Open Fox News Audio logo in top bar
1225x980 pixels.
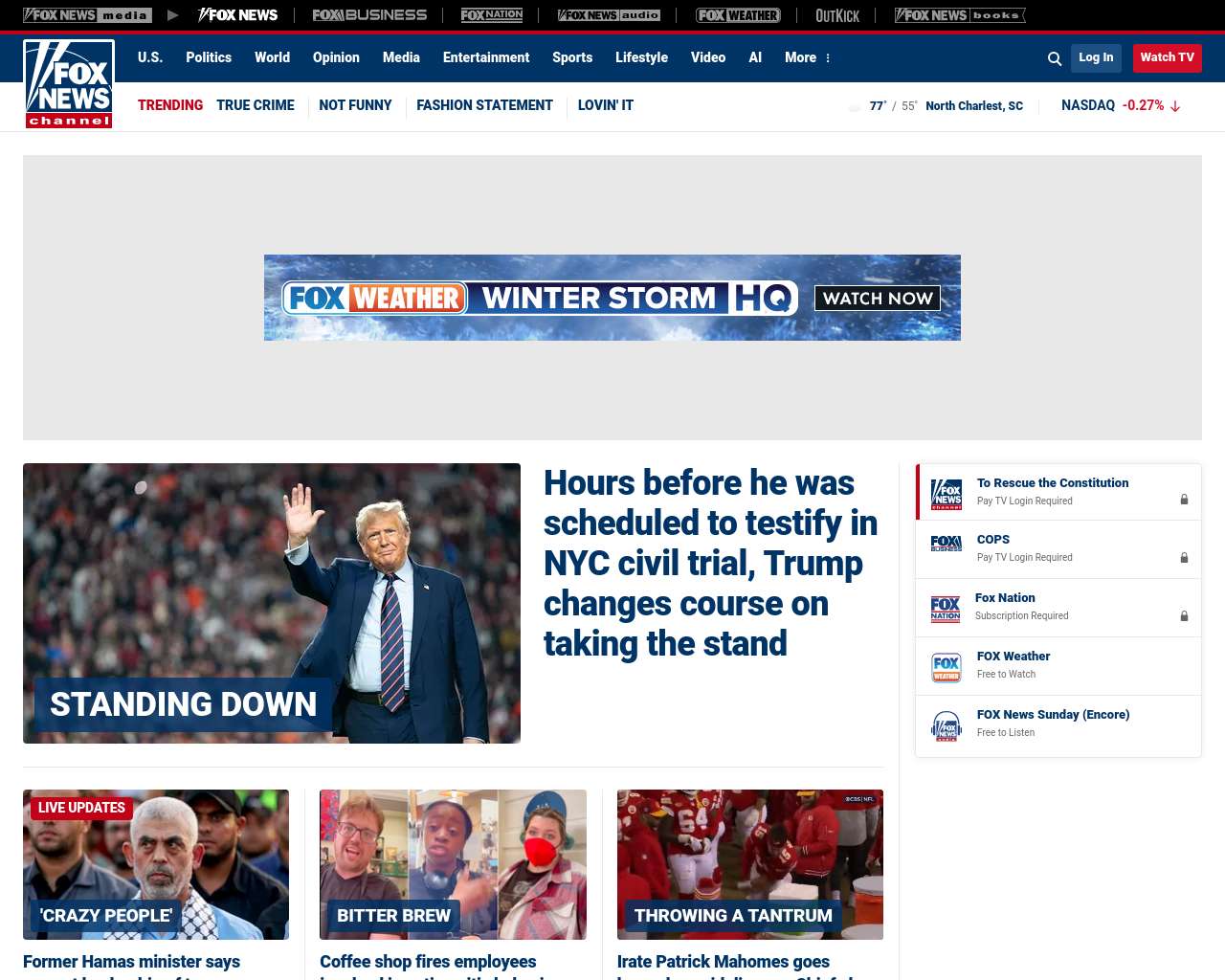609,15
